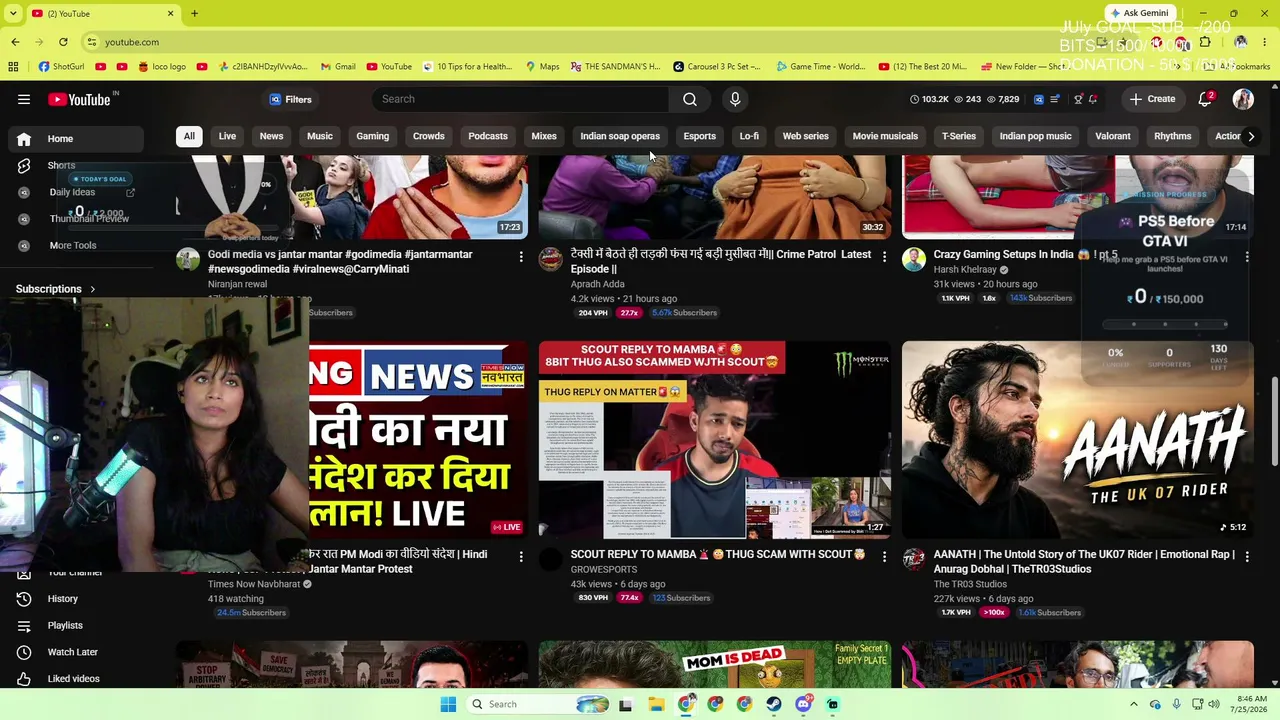Open the Gmail bookmark
This screenshot has height=720, width=1280.
(x=337, y=67)
